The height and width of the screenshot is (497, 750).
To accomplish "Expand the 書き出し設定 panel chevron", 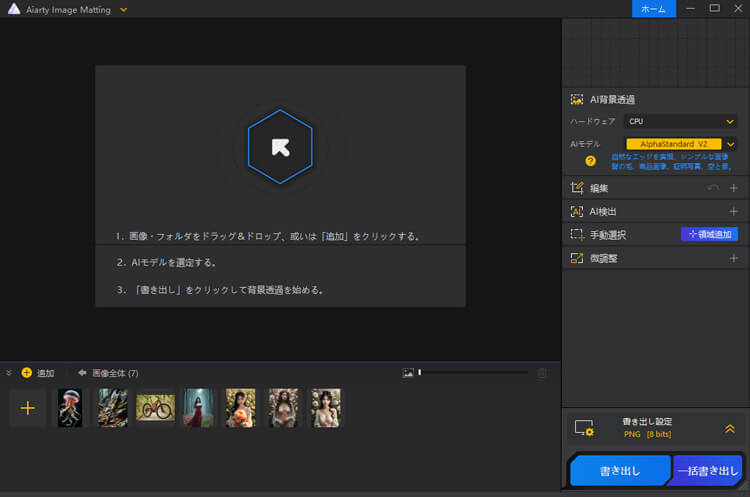I will tap(730, 428).
